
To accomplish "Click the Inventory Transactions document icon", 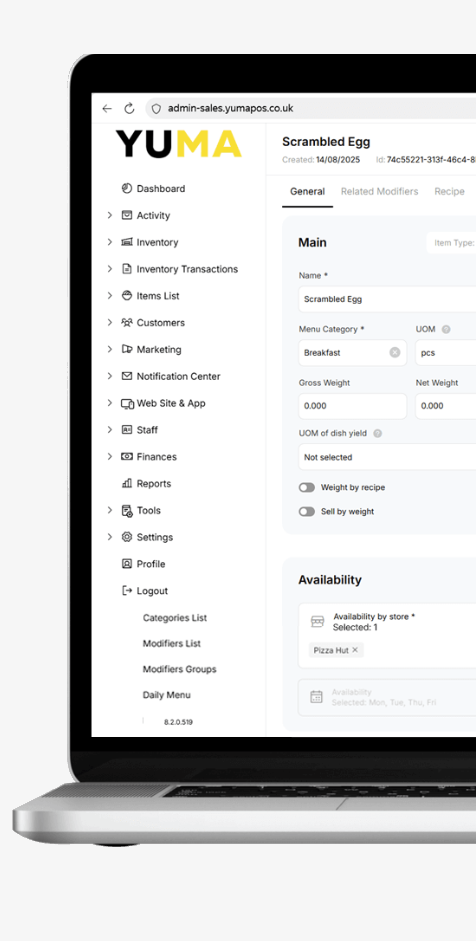I will click(127, 269).
